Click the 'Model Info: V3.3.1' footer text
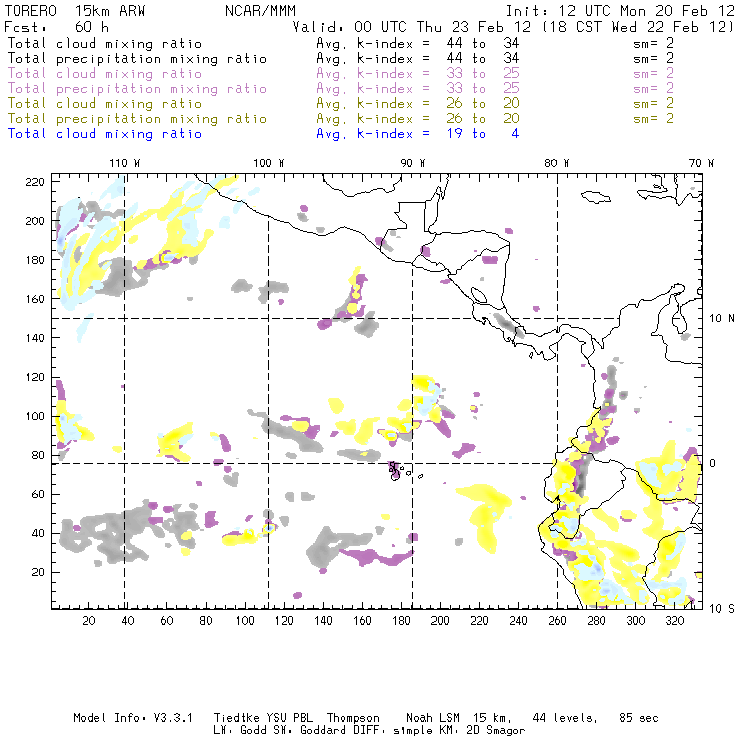Image resolution: width=740 pixels, height=740 pixels. click(133, 718)
